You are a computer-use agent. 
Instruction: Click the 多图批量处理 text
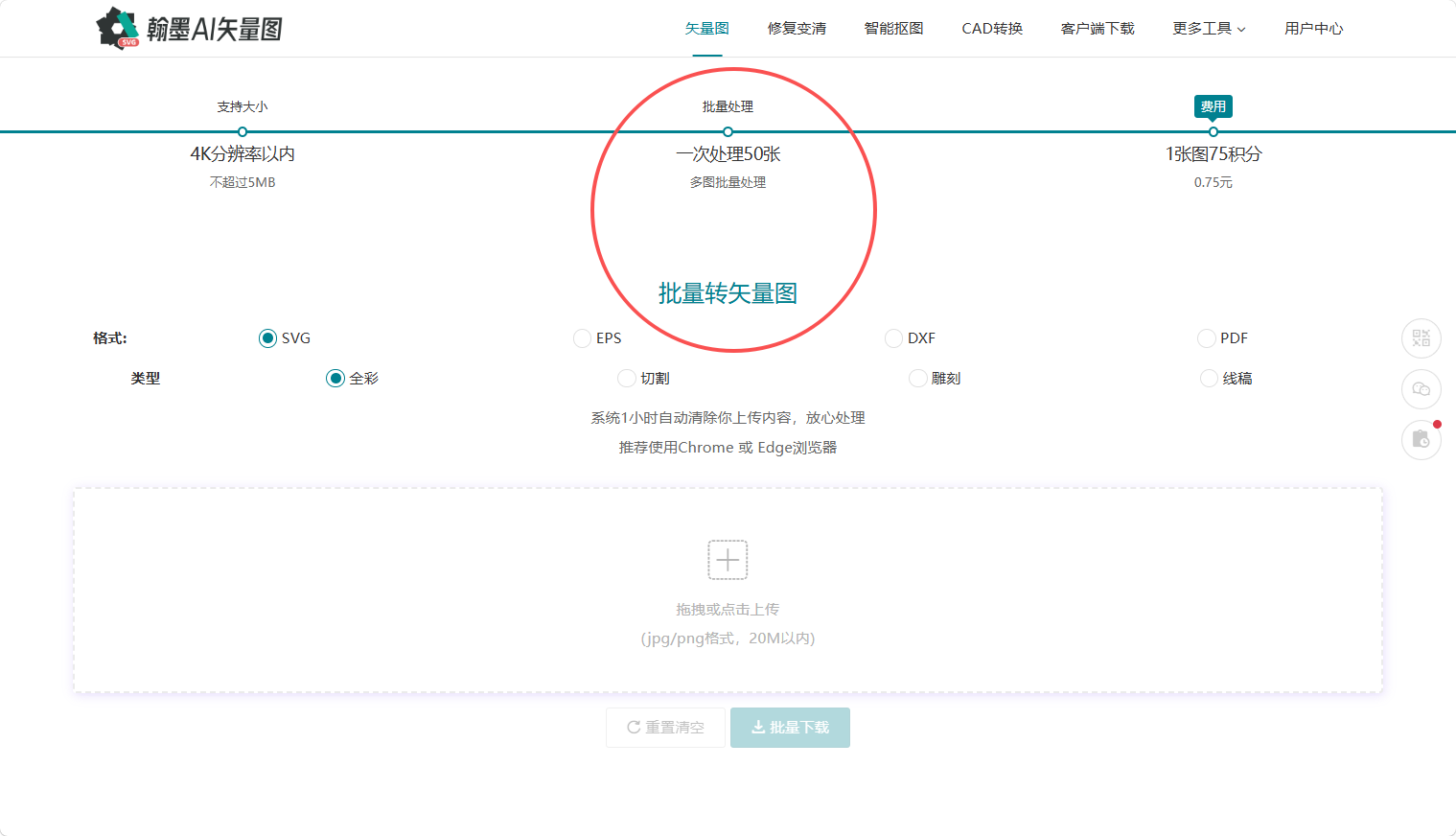click(728, 182)
